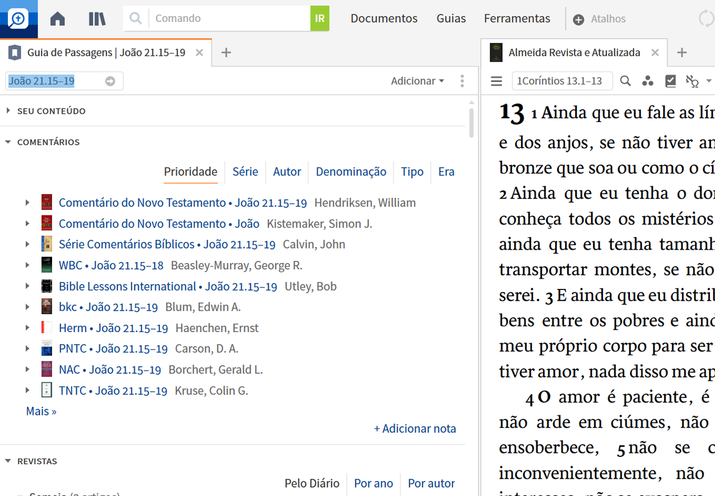Screen dimensions: 715x496
Task: Select the Guia de Passagens tab
Action: 106,53
